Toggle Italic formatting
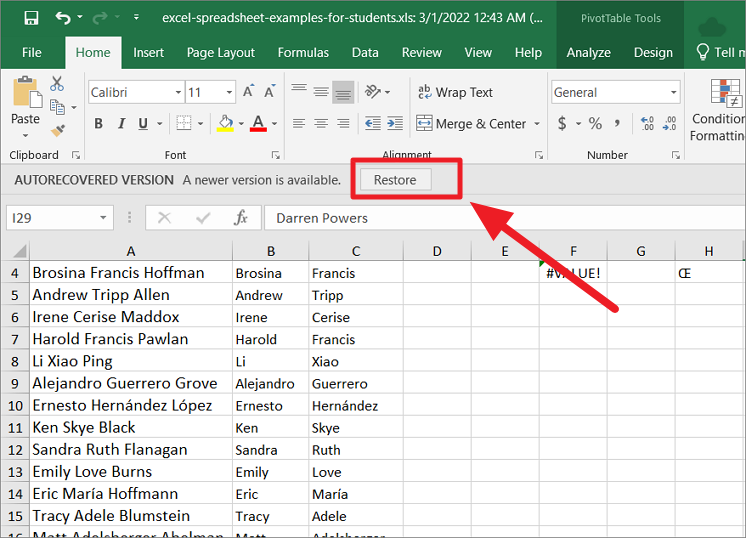The image size is (746, 538). tap(121, 124)
